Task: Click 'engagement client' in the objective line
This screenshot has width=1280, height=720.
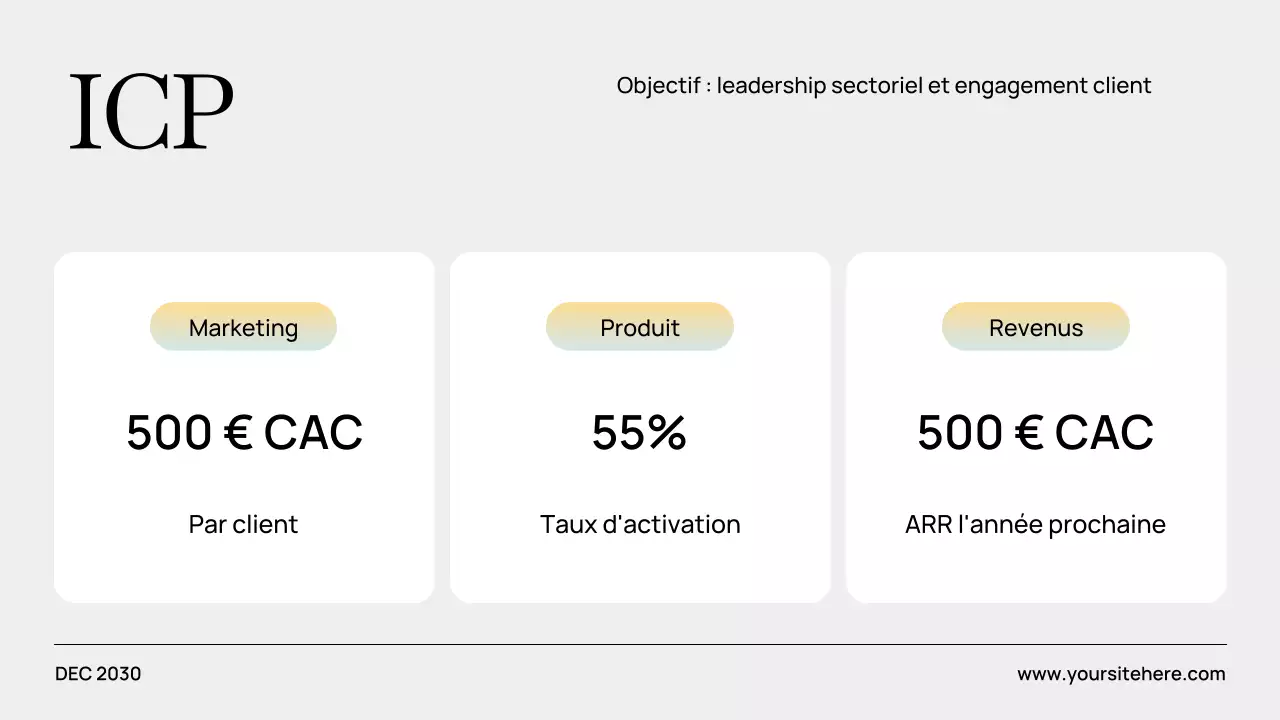Action: point(1052,86)
